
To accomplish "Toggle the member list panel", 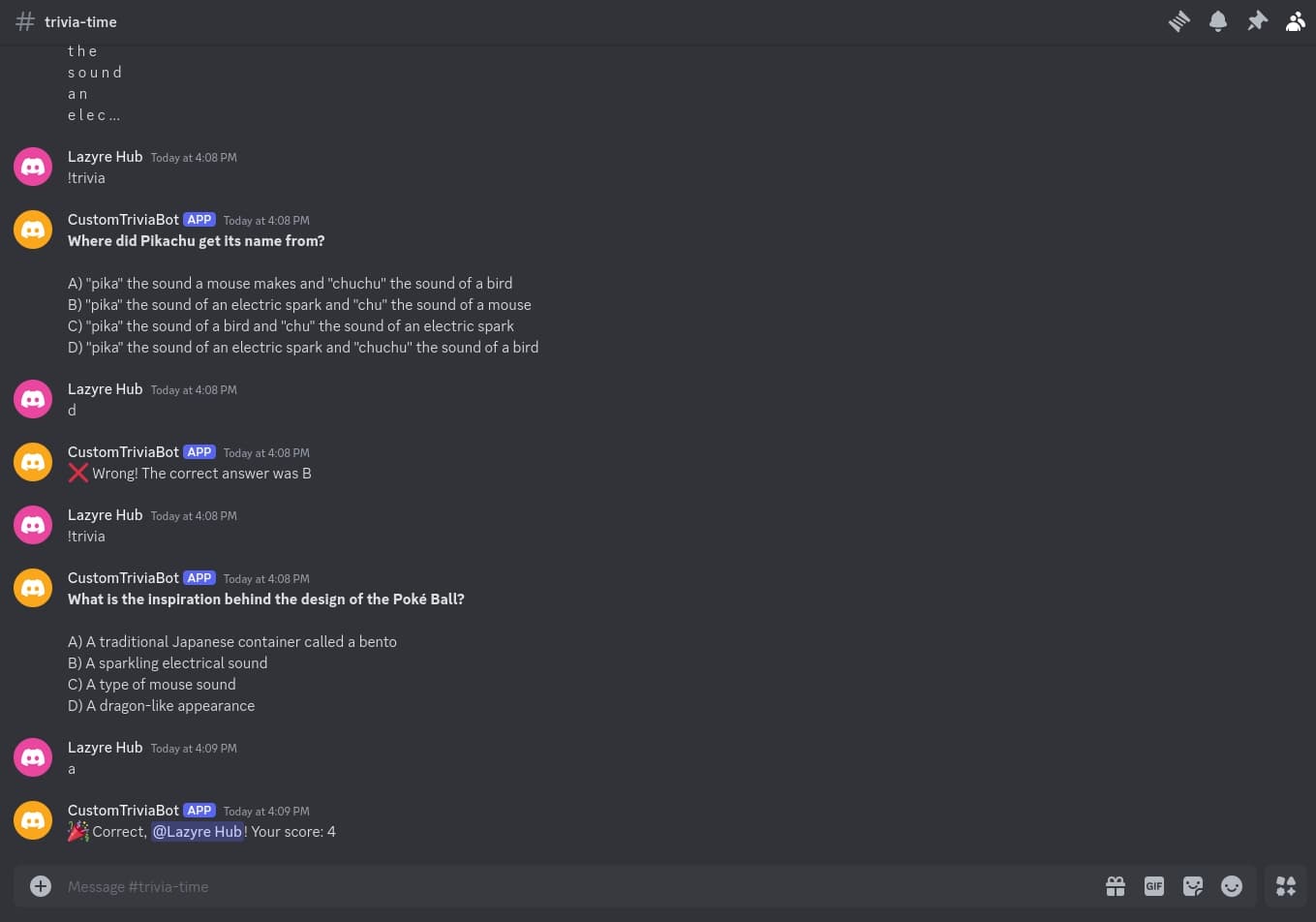I will pyautogui.click(x=1296, y=21).
